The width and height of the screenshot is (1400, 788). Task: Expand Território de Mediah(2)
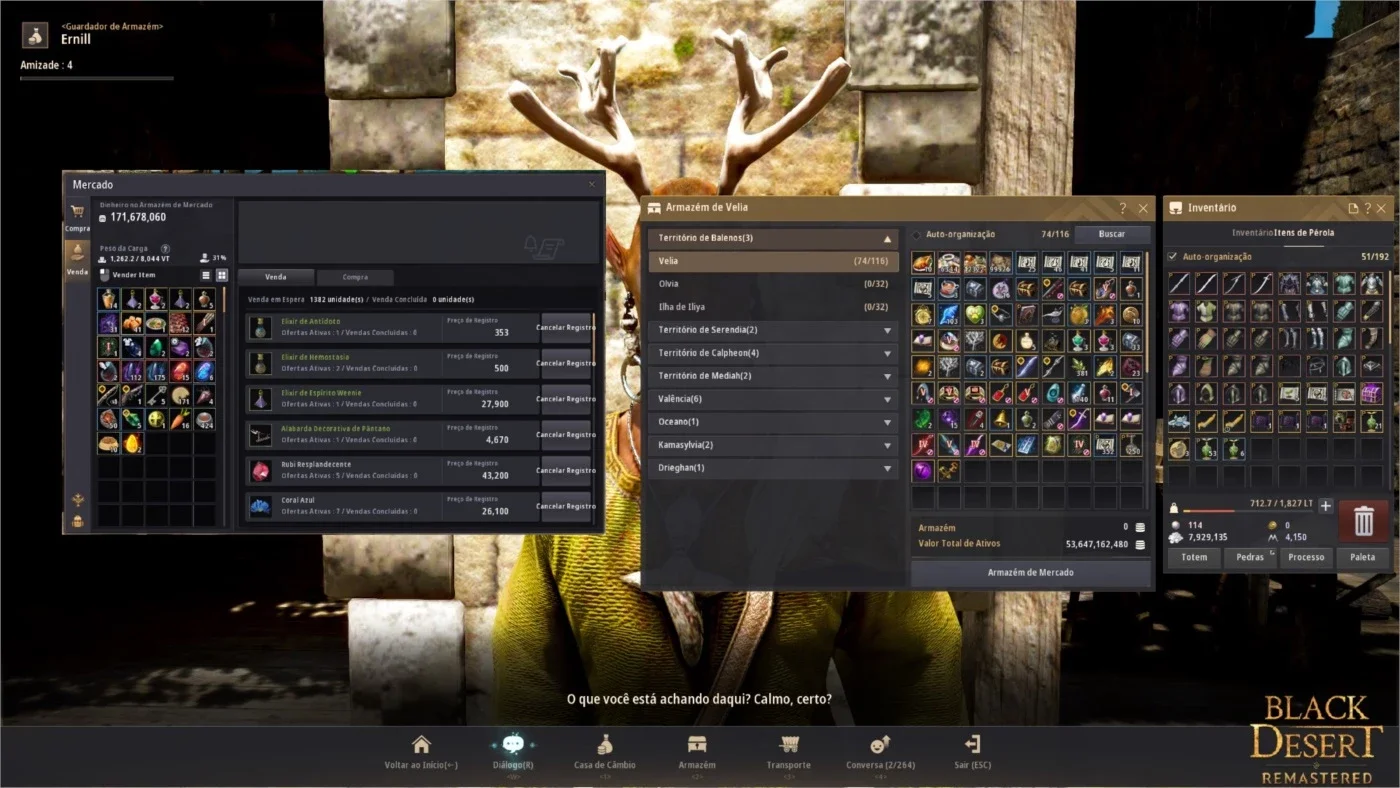point(773,376)
